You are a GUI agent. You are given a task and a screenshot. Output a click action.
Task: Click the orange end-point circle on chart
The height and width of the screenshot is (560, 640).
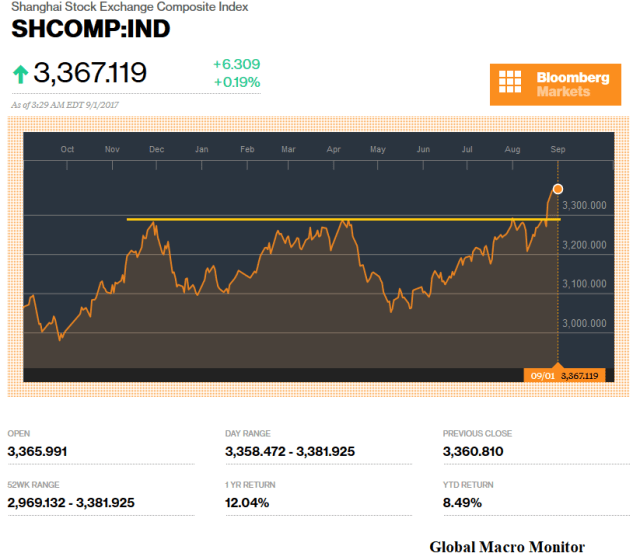(557, 188)
